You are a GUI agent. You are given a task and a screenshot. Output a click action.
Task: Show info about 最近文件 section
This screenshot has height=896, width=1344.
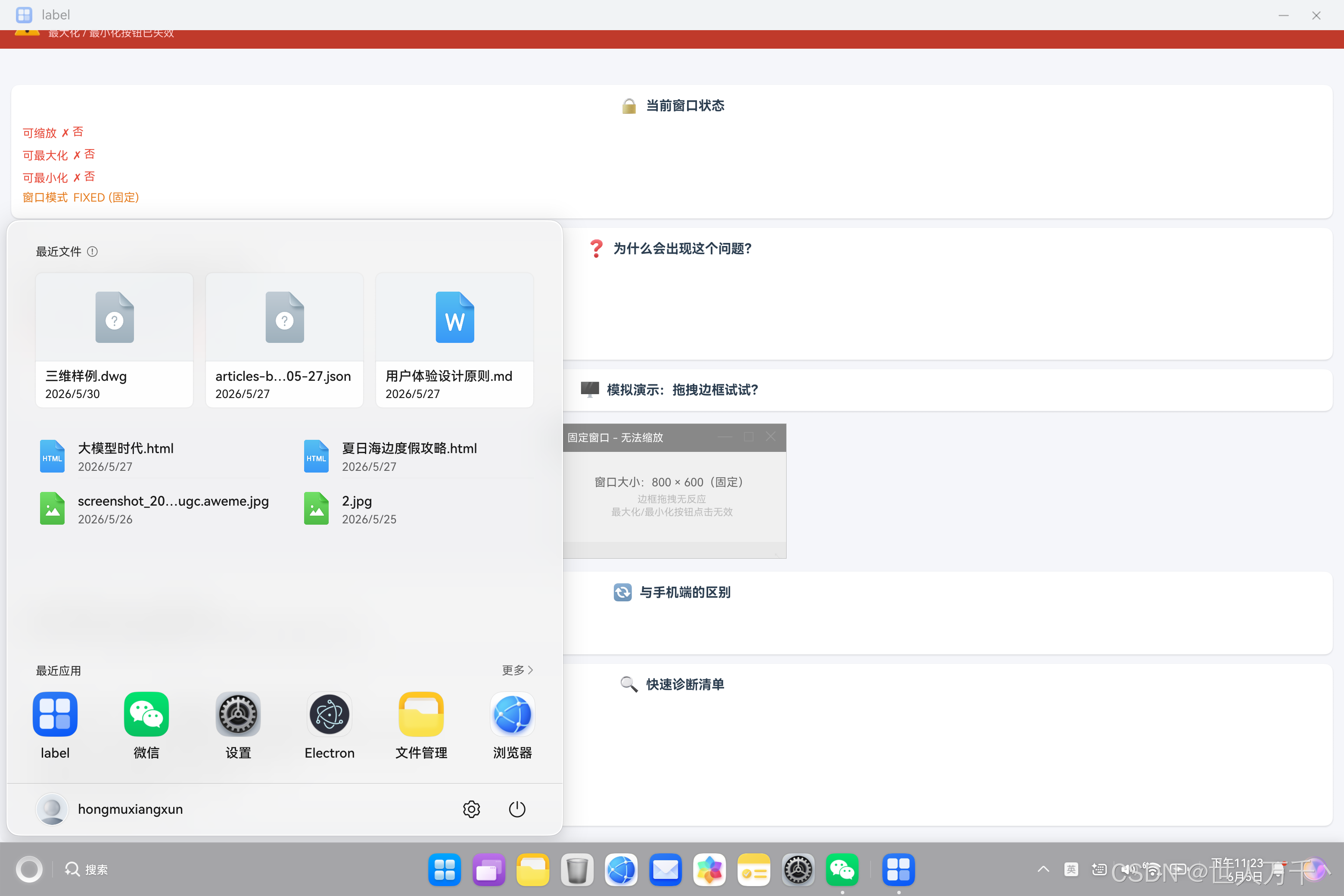pyautogui.click(x=93, y=252)
